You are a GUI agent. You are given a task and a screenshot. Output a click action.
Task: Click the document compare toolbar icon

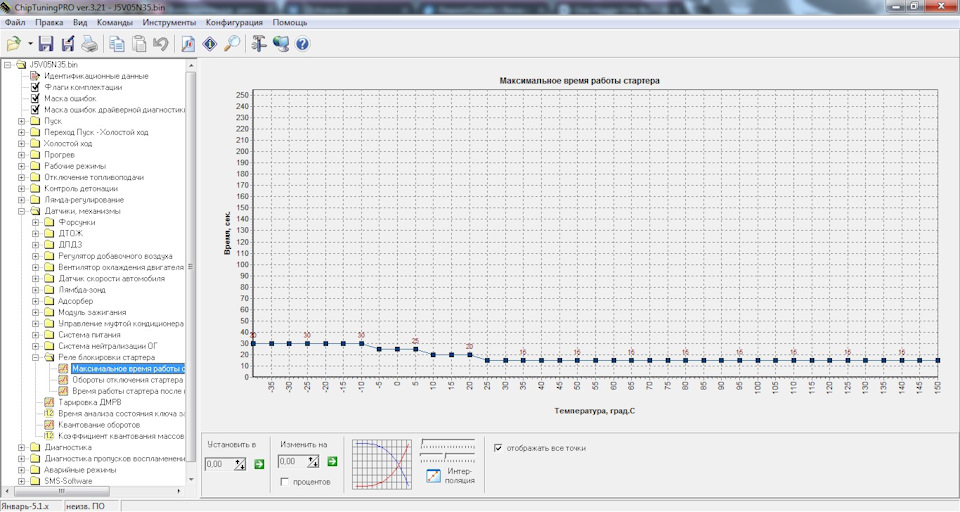pyautogui.click(x=188, y=44)
